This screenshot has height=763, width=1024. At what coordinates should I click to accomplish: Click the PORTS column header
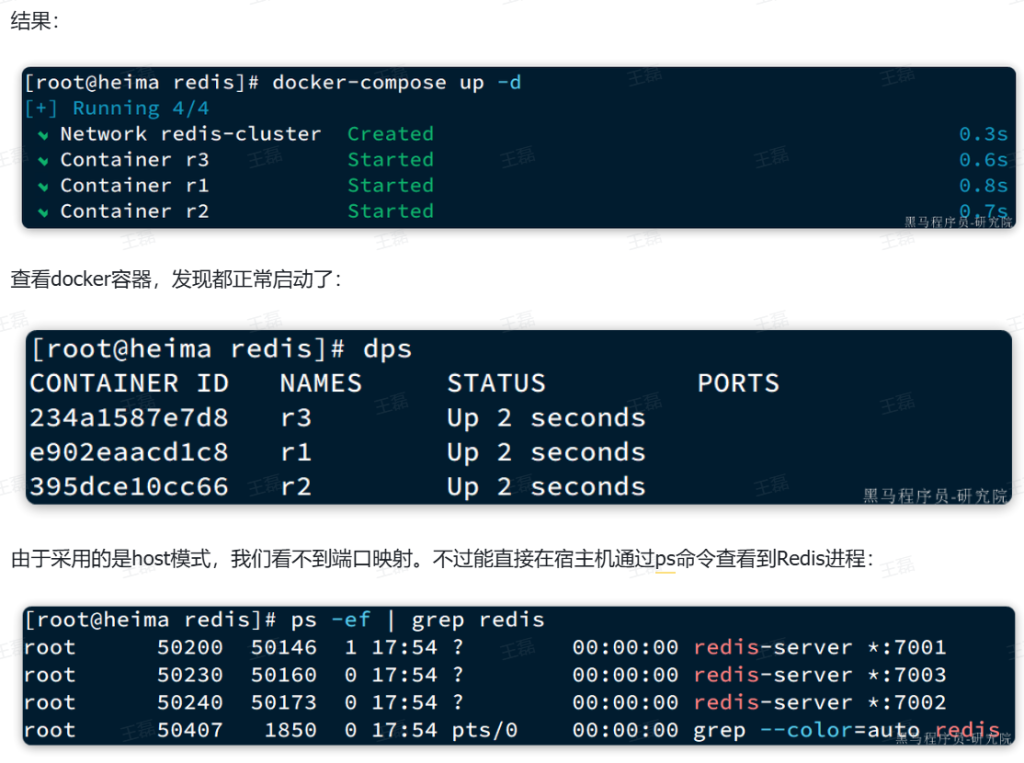point(738,383)
